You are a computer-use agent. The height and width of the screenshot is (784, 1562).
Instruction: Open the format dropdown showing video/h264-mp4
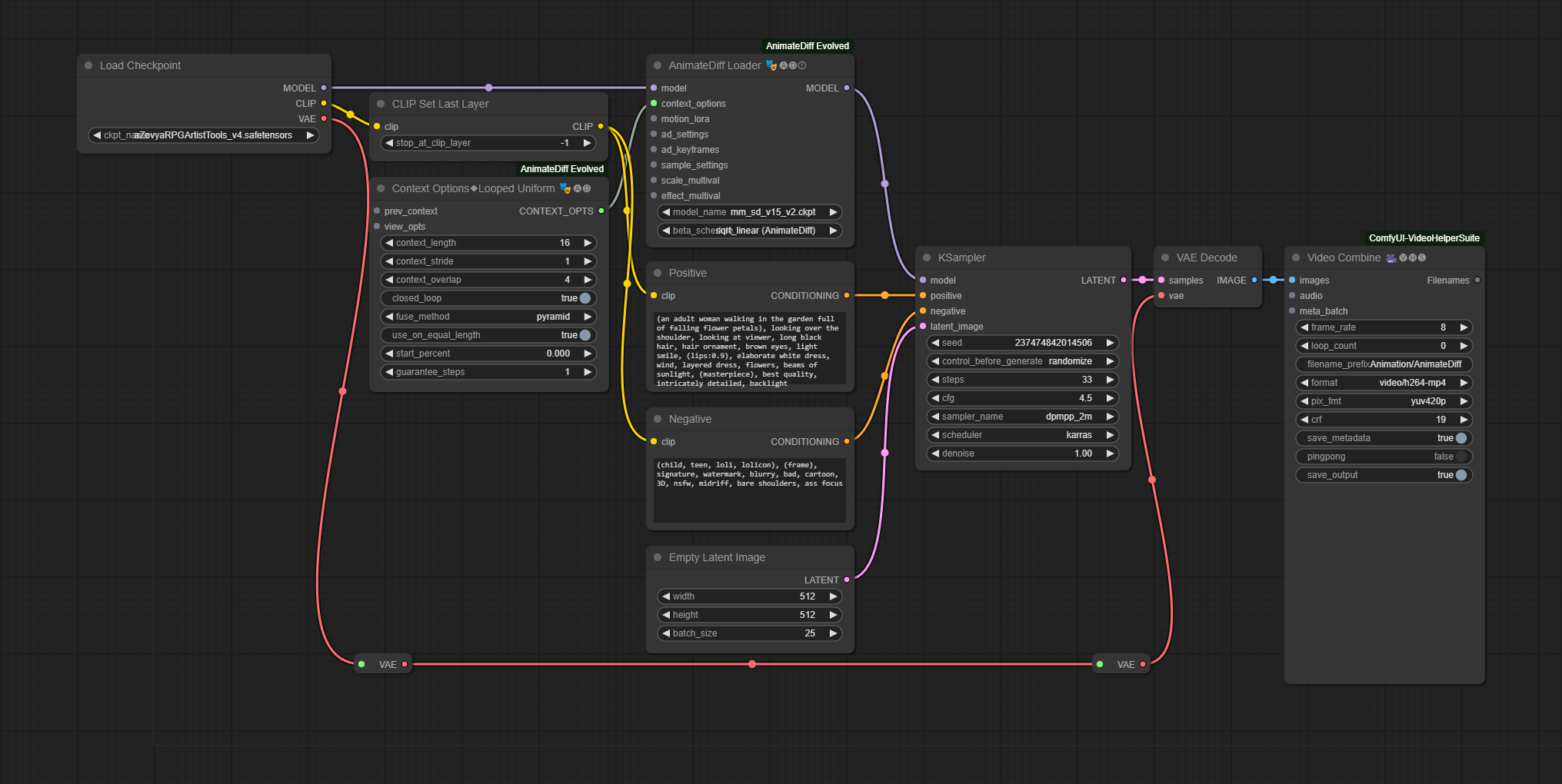(1384, 383)
